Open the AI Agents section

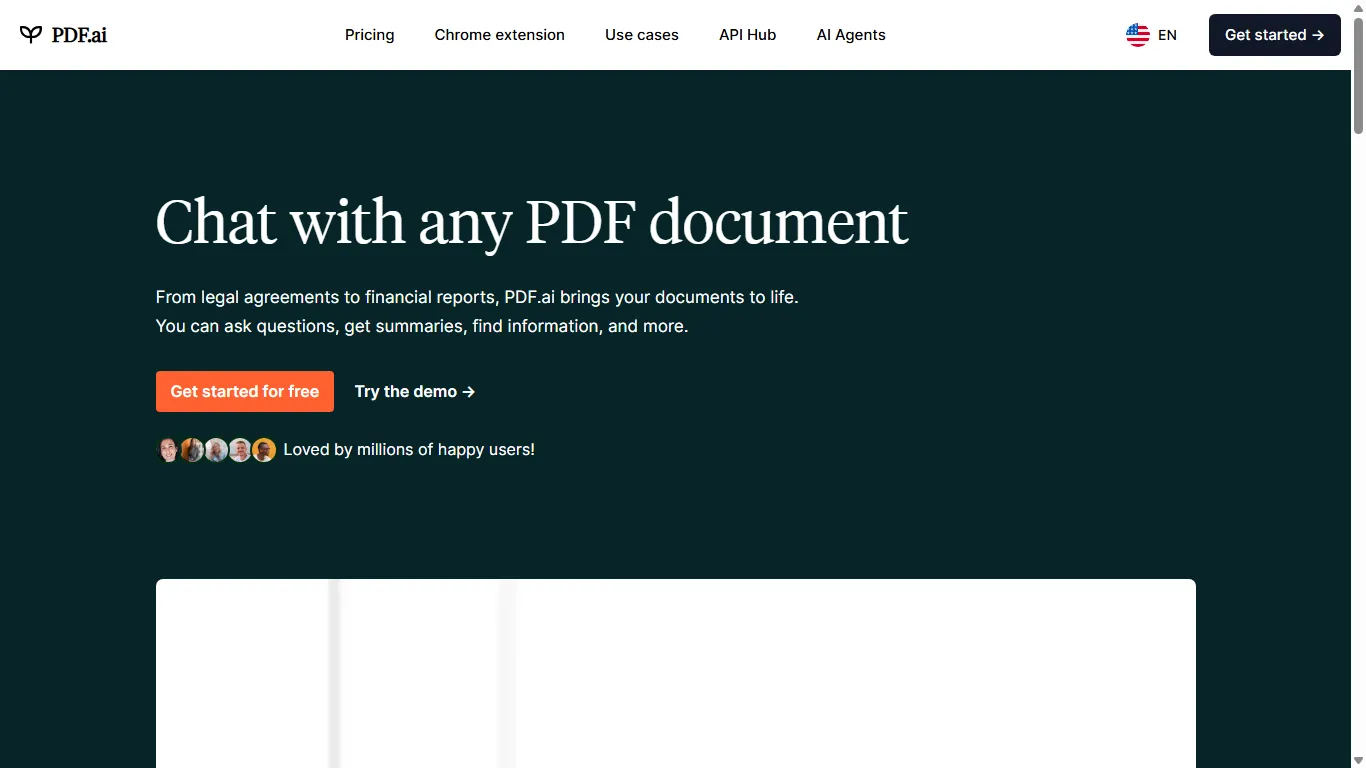click(851, 34)
